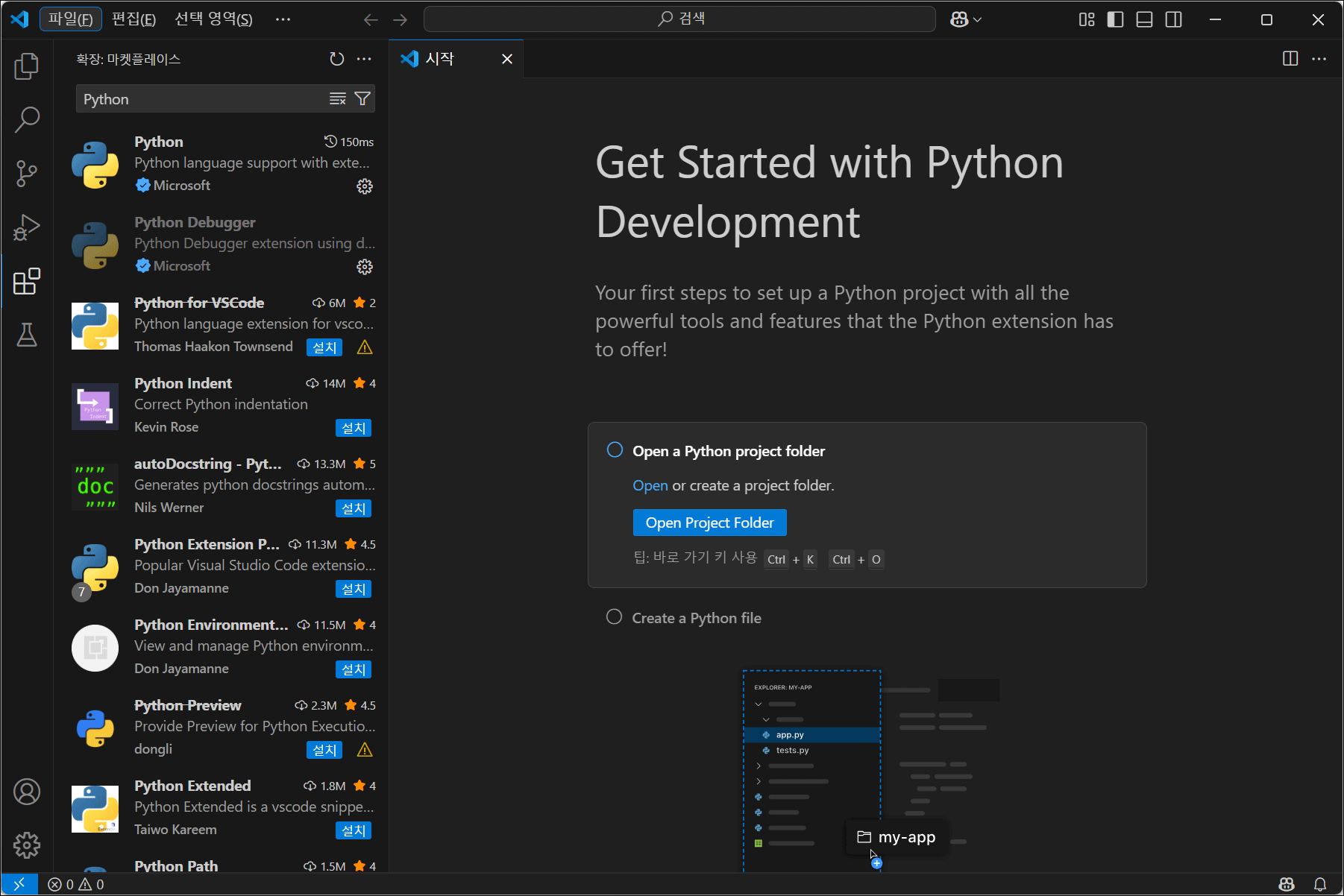Clear extension search results
This screenshot has width=1344, height=896.
tap(338, 98)
